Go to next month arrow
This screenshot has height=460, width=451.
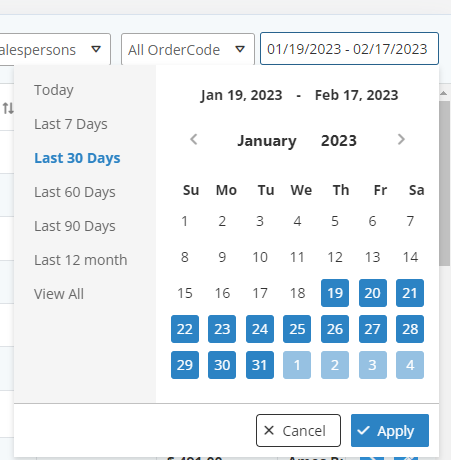401,139
